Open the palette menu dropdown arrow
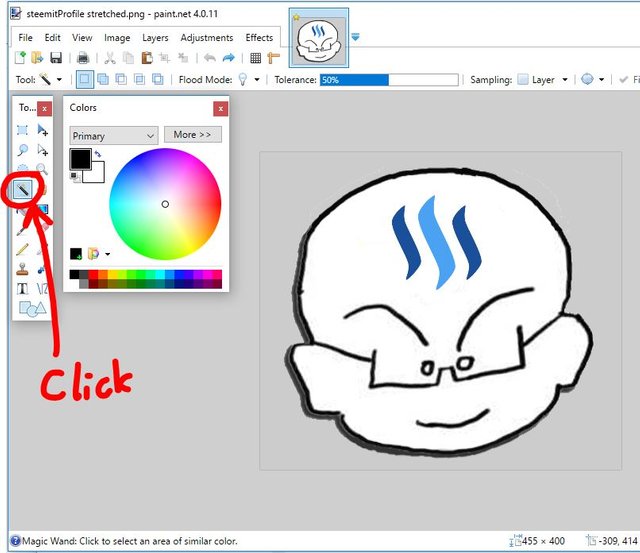The width and height of the screenshot is (640, 553). [x=107, y=254]
